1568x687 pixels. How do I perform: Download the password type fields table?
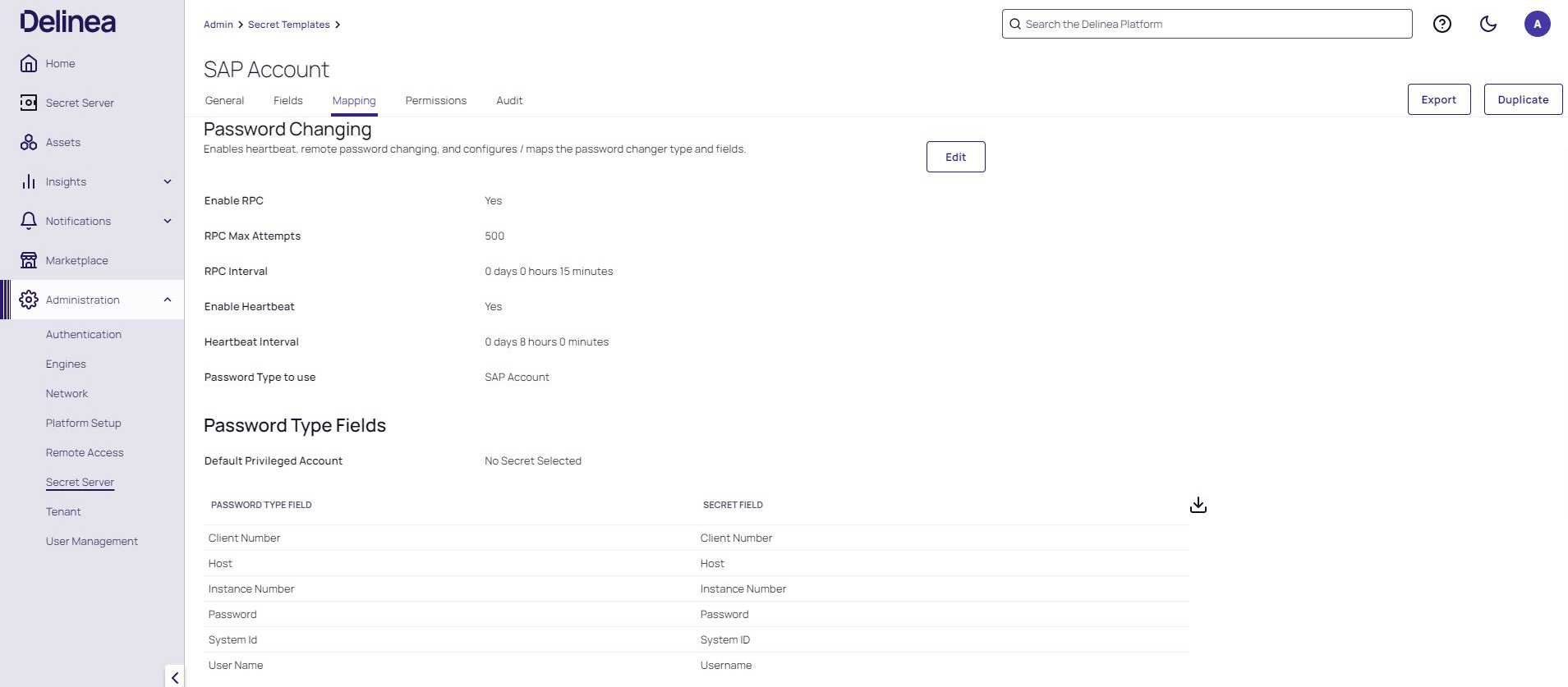click(x=1198, y=505)
